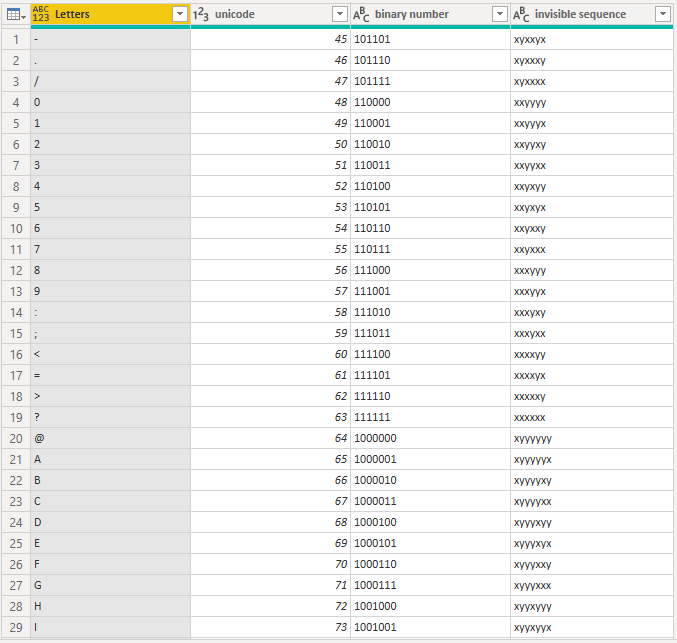
Task: Expand the binary number column filter dropdown
Action: click(x=499, y=14)
